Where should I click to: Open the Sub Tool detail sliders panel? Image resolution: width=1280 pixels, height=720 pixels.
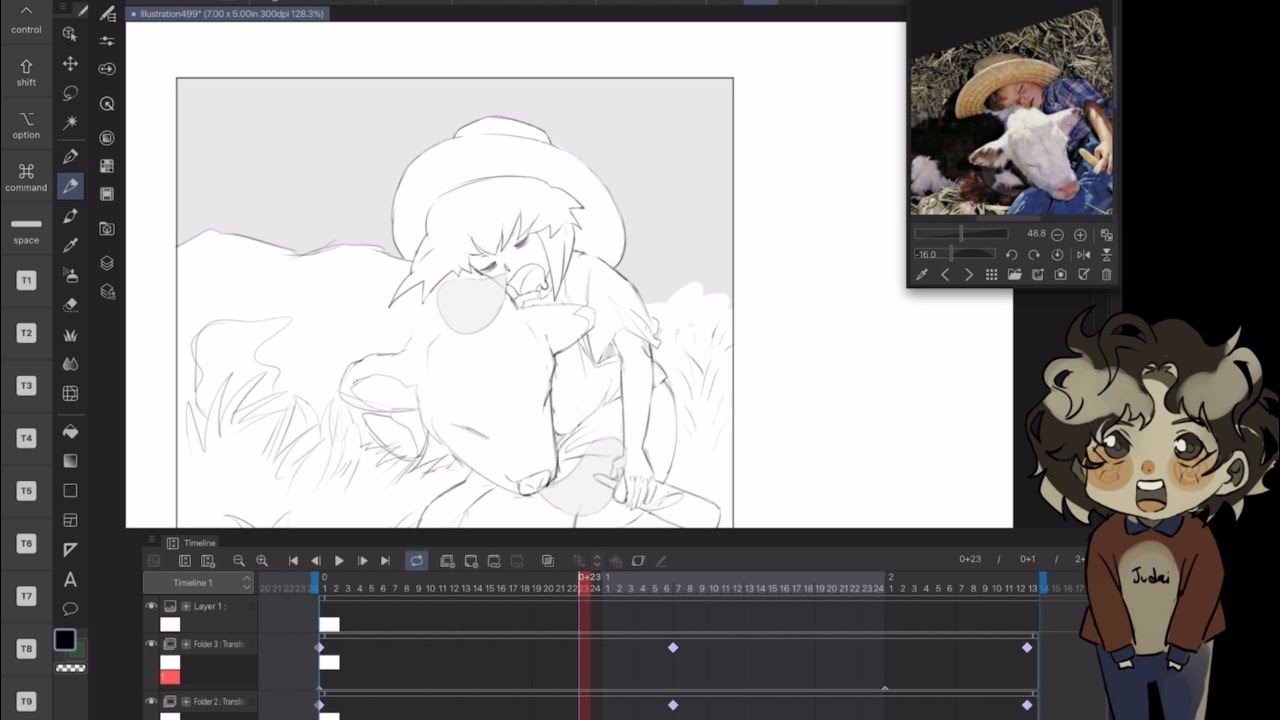107,41
